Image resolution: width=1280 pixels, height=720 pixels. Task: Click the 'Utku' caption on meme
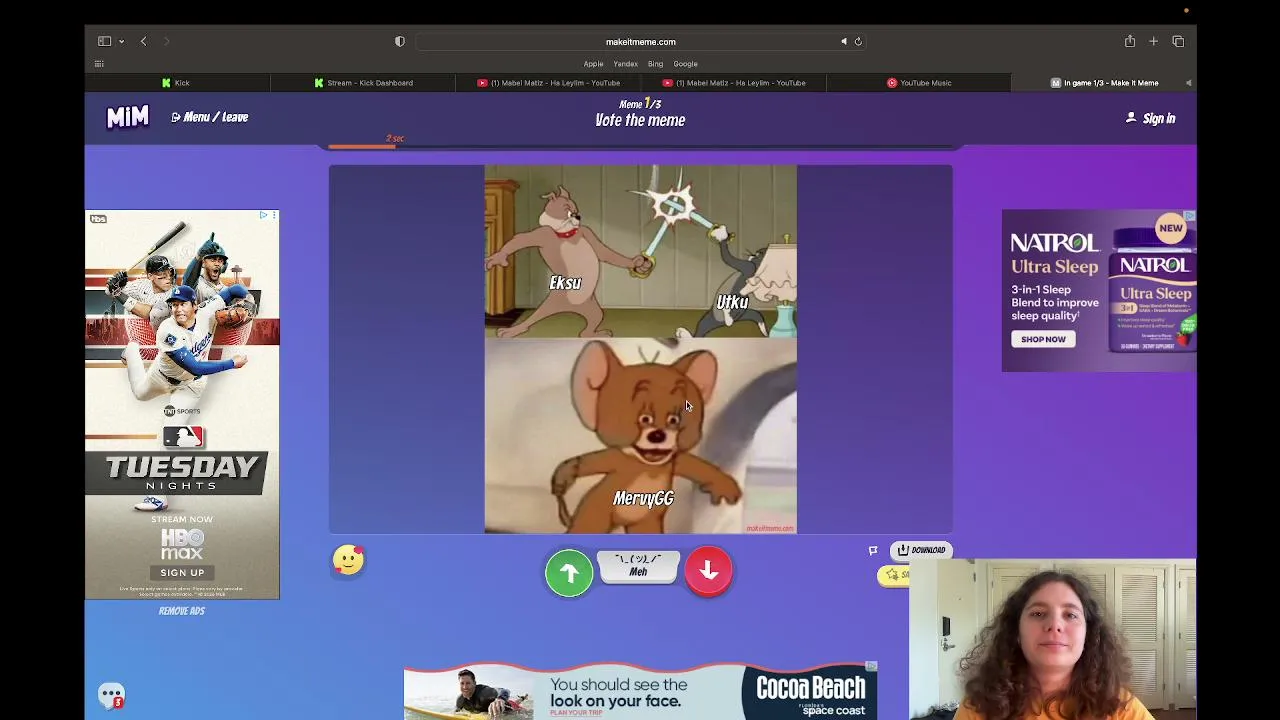[732, 301]
